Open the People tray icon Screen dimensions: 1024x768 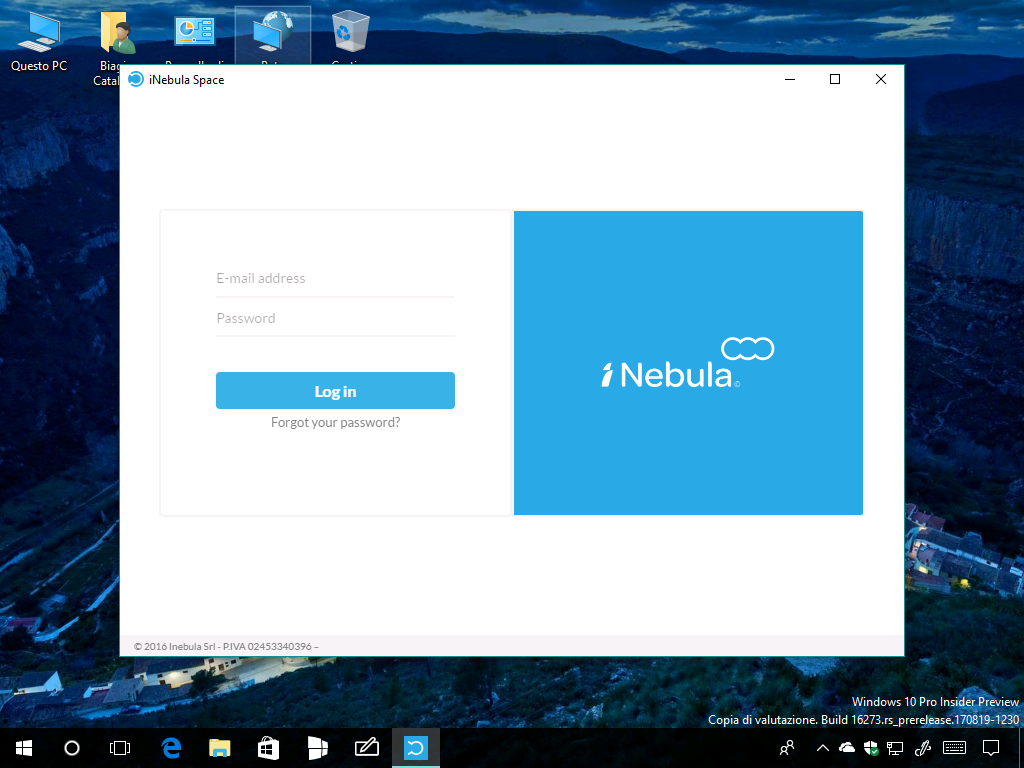tap(787, 748)
